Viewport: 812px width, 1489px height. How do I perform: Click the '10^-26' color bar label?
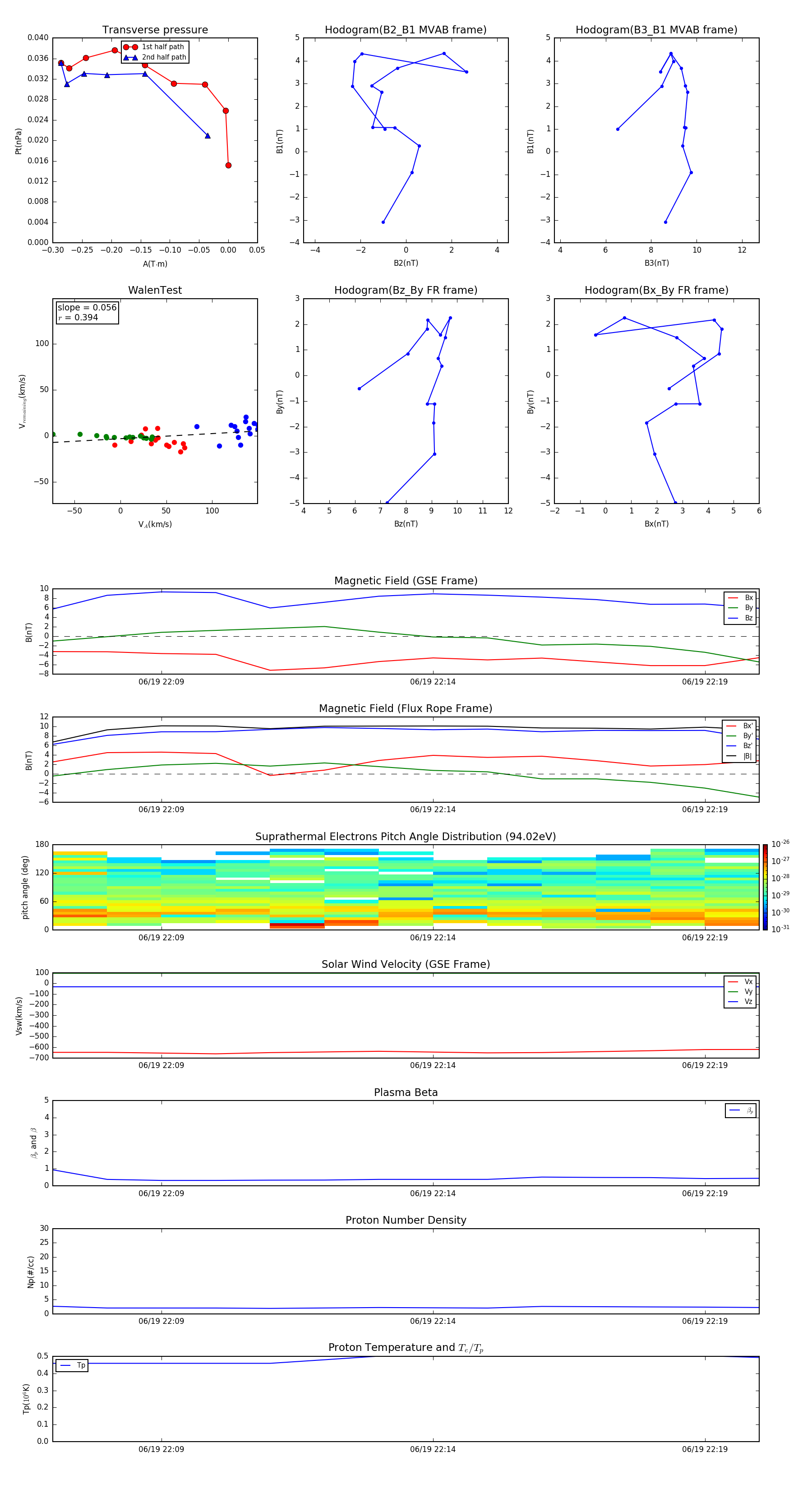pyautogui.click(x=780, y=844)
